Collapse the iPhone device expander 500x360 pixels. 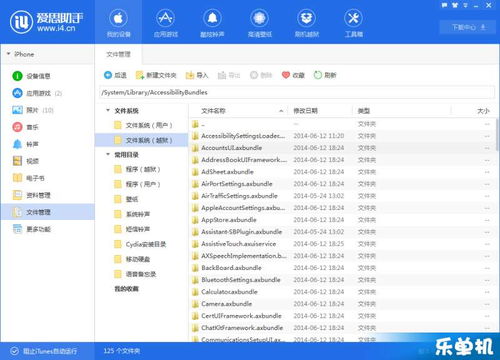point(8,54)
